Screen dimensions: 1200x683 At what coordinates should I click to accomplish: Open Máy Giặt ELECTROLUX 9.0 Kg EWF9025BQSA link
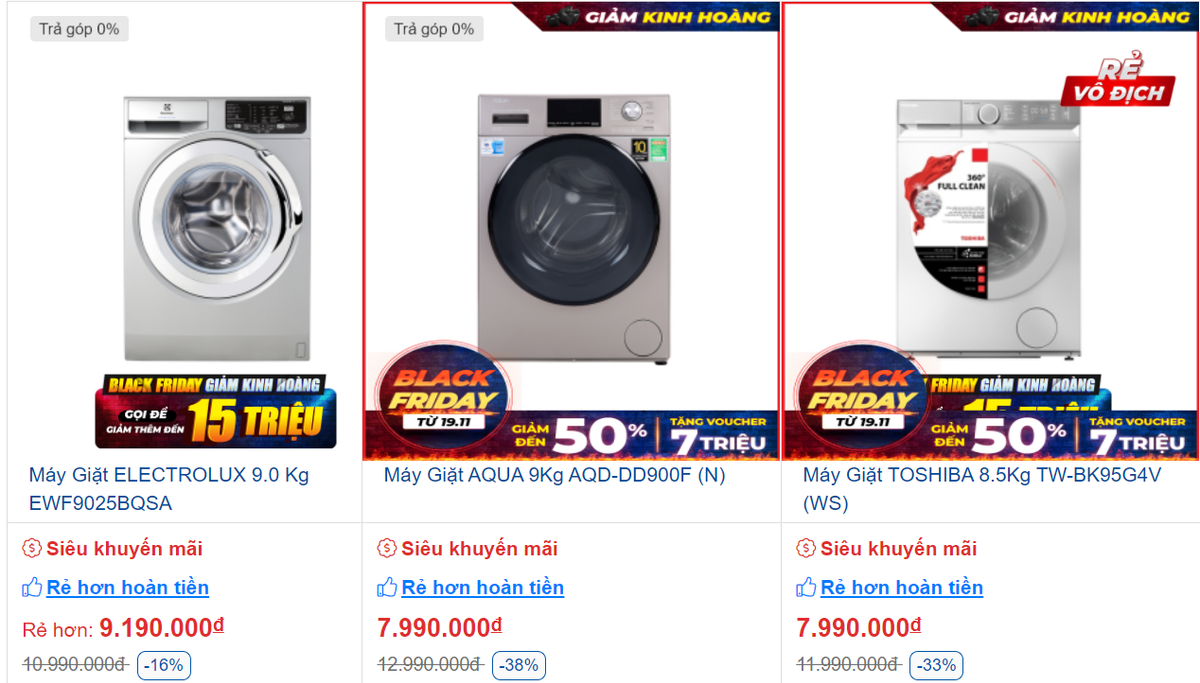[x=169, y=489]
